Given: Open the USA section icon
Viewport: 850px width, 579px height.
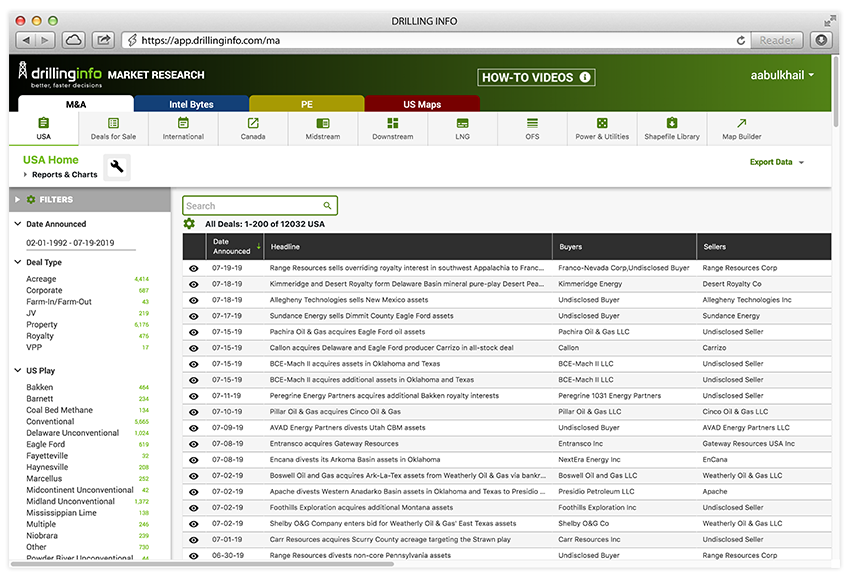Looking at the screenshot, I should coord(43,123).
